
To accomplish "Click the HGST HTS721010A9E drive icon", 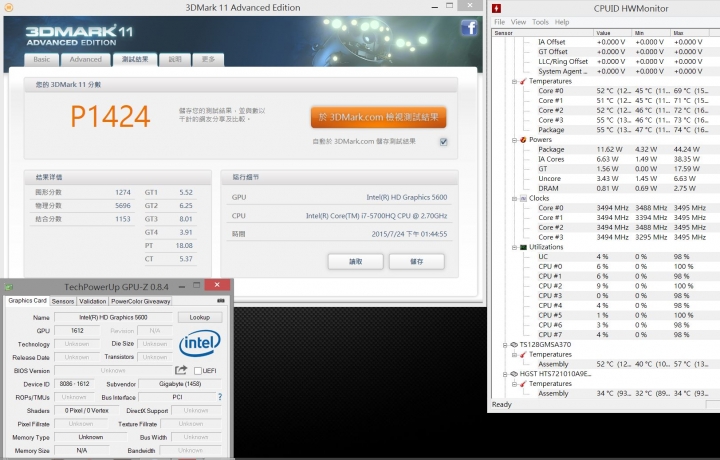I will 514,374.
